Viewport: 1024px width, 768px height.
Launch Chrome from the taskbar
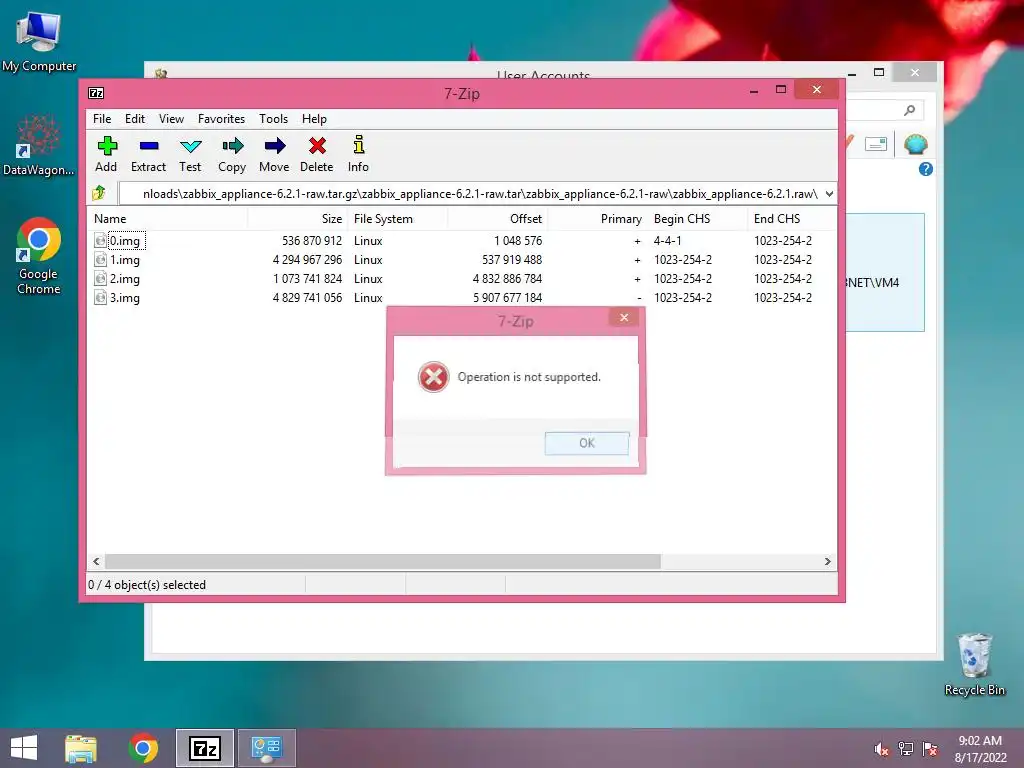click(x=143, y=748)
